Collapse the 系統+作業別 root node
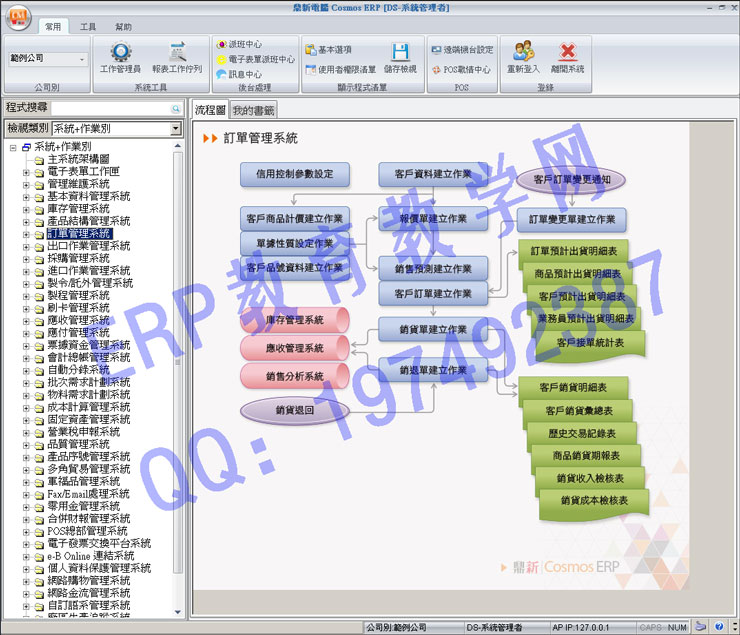 coord(13,147)
